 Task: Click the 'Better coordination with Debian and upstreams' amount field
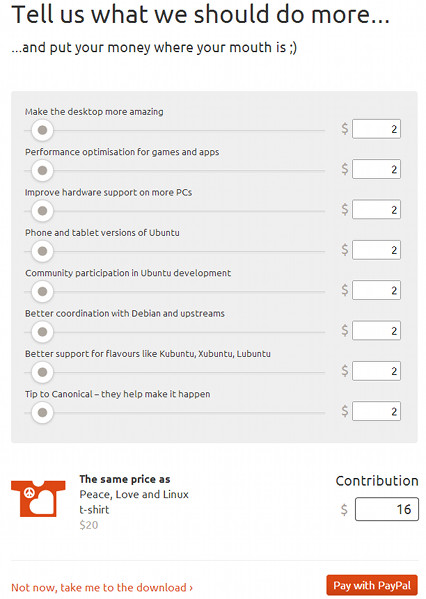376,330
